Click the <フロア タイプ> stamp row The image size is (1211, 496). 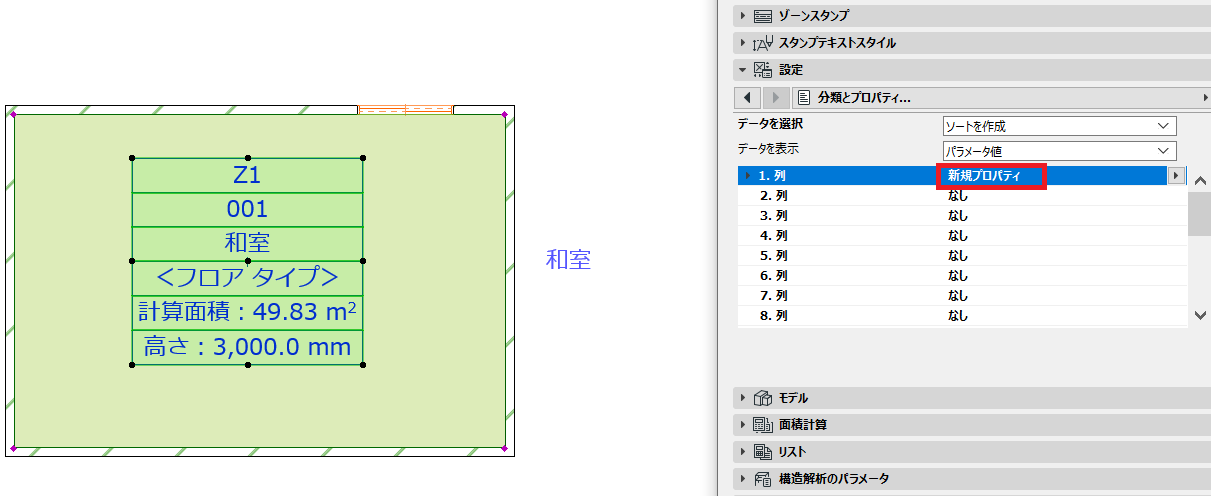coord(247,278)
